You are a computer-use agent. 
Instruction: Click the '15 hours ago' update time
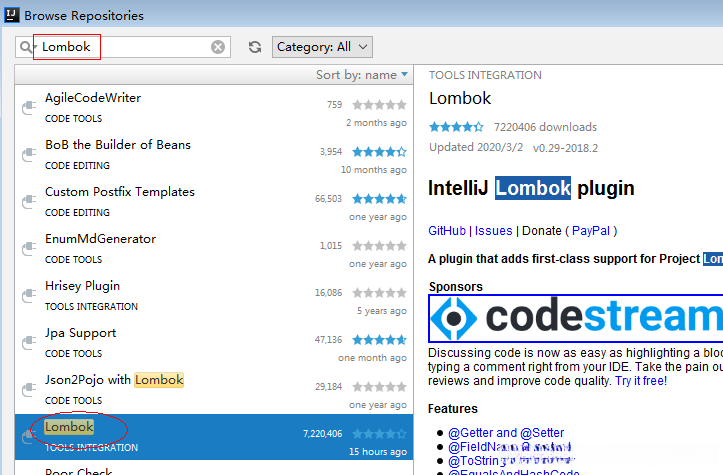[x=378, y=451]
